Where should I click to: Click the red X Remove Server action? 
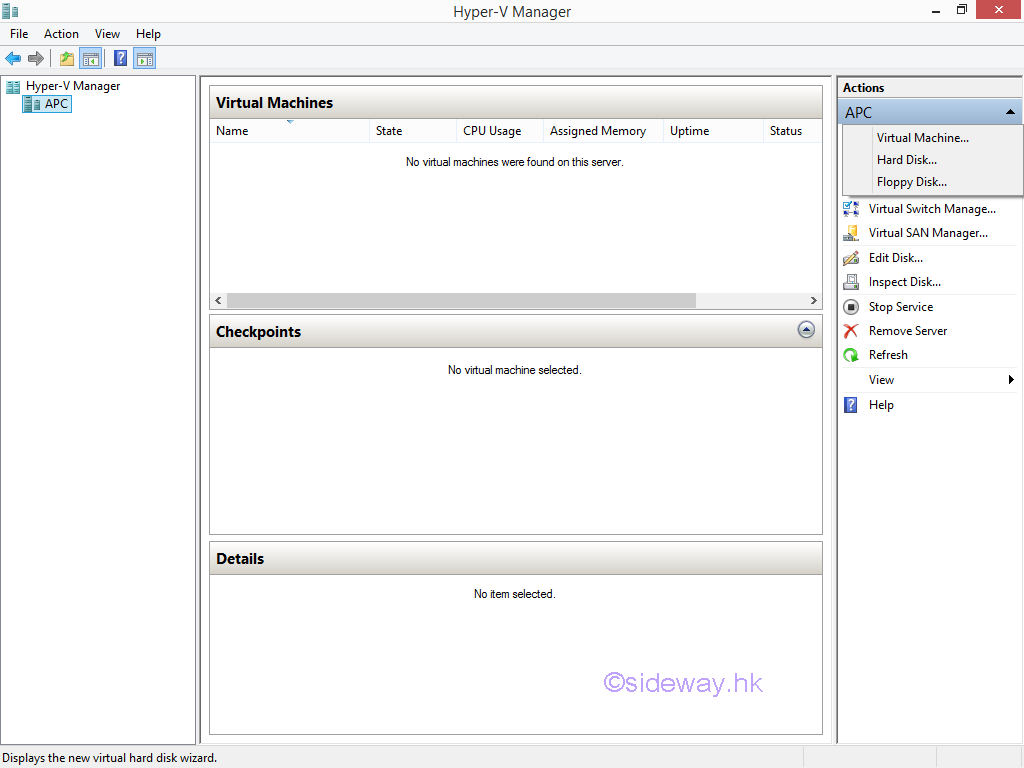tap(851, 331)
